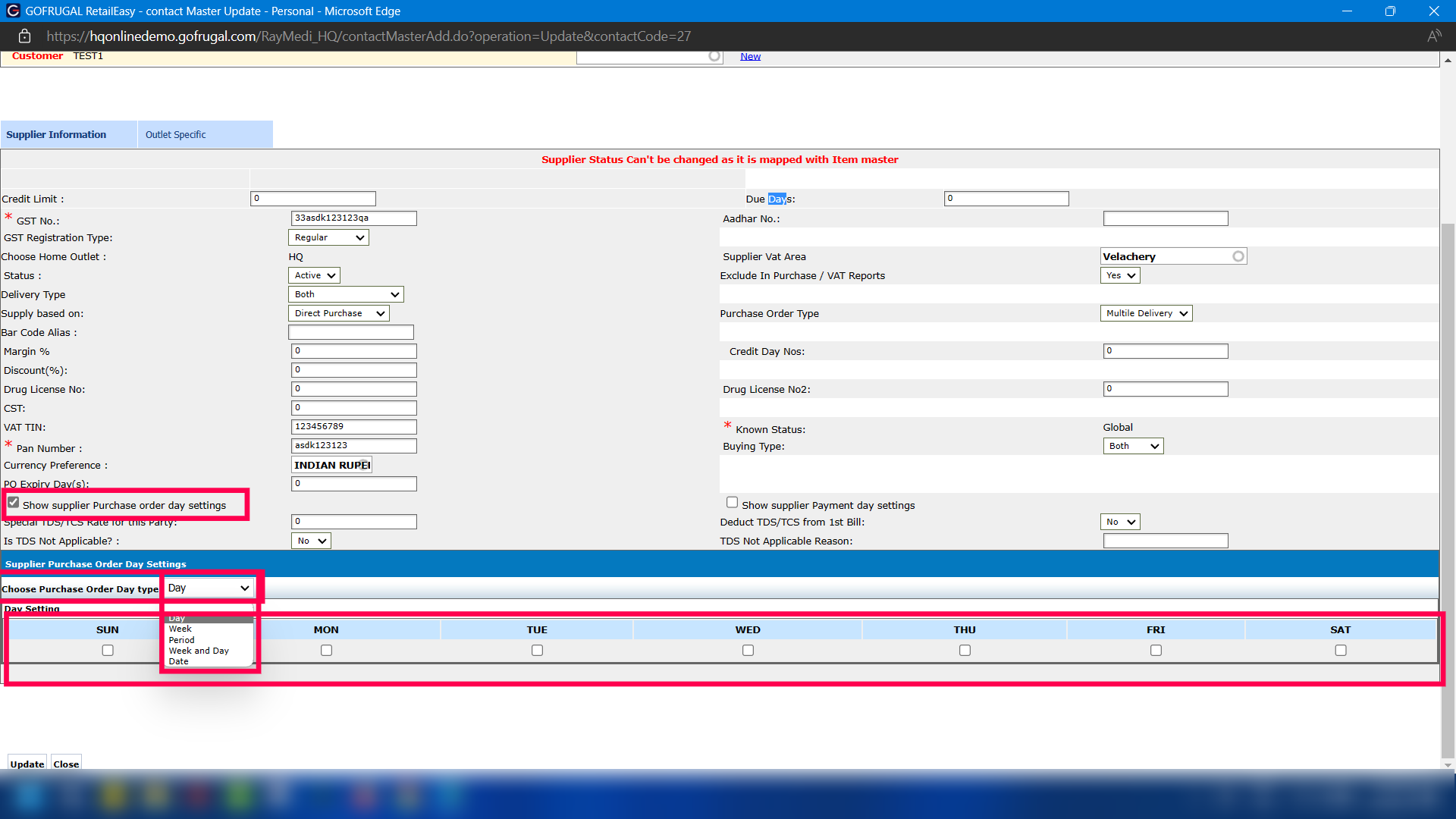Image resolution: width=1456 pixels, height=819 pixels.
Task: Click the Read Aloud icon in address bar
Action: coord(1433,36)
